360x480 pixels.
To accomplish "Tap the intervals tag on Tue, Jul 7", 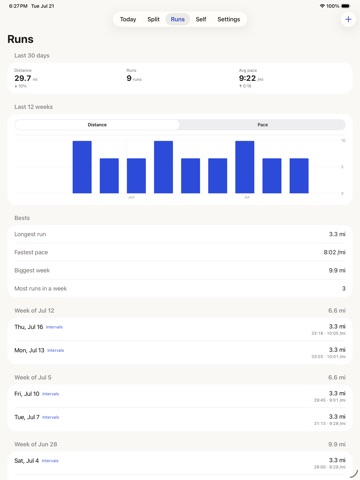I will pos(51,417).
